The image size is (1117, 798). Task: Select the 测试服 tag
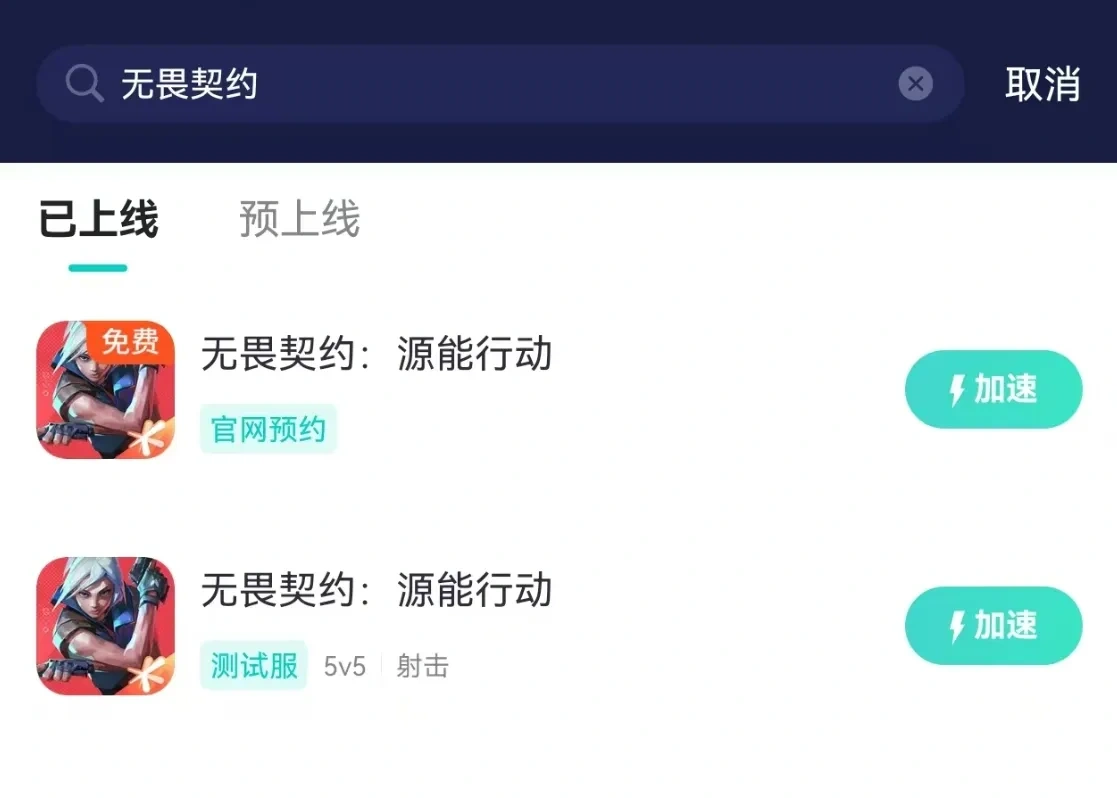tap(253, 665)
